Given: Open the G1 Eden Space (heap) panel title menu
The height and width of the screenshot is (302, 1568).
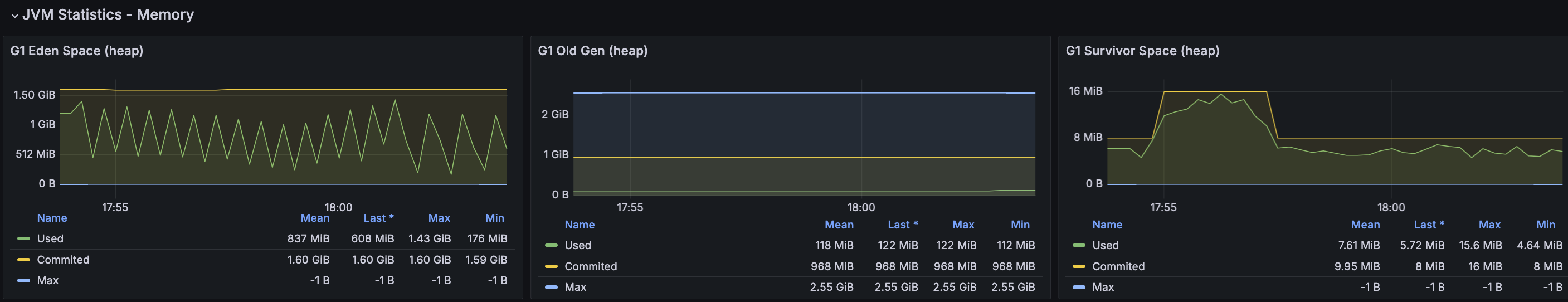Looking at the screenshot, I should (77, 51).
